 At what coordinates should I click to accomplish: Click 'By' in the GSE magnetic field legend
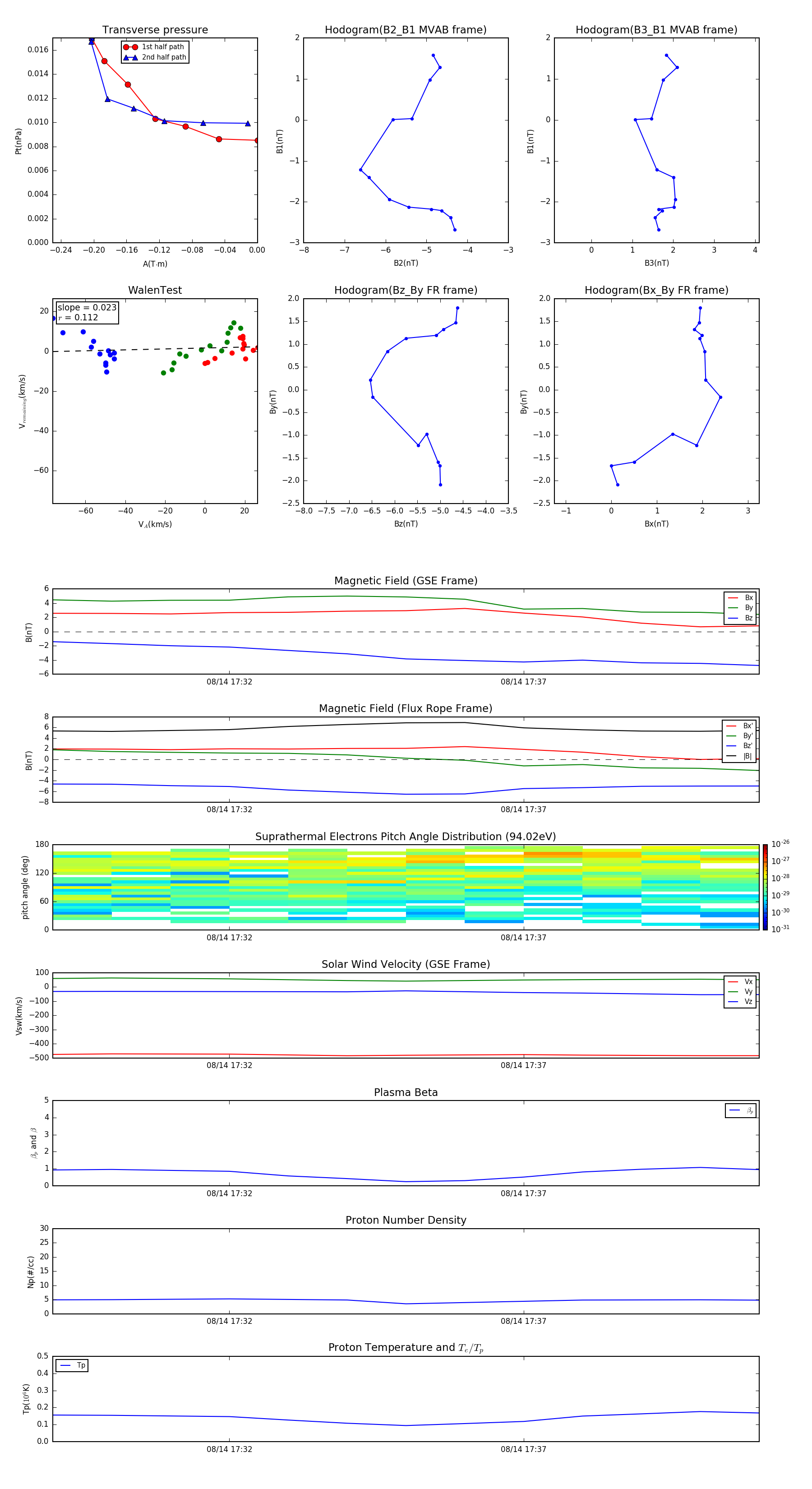tap(741, 607)
